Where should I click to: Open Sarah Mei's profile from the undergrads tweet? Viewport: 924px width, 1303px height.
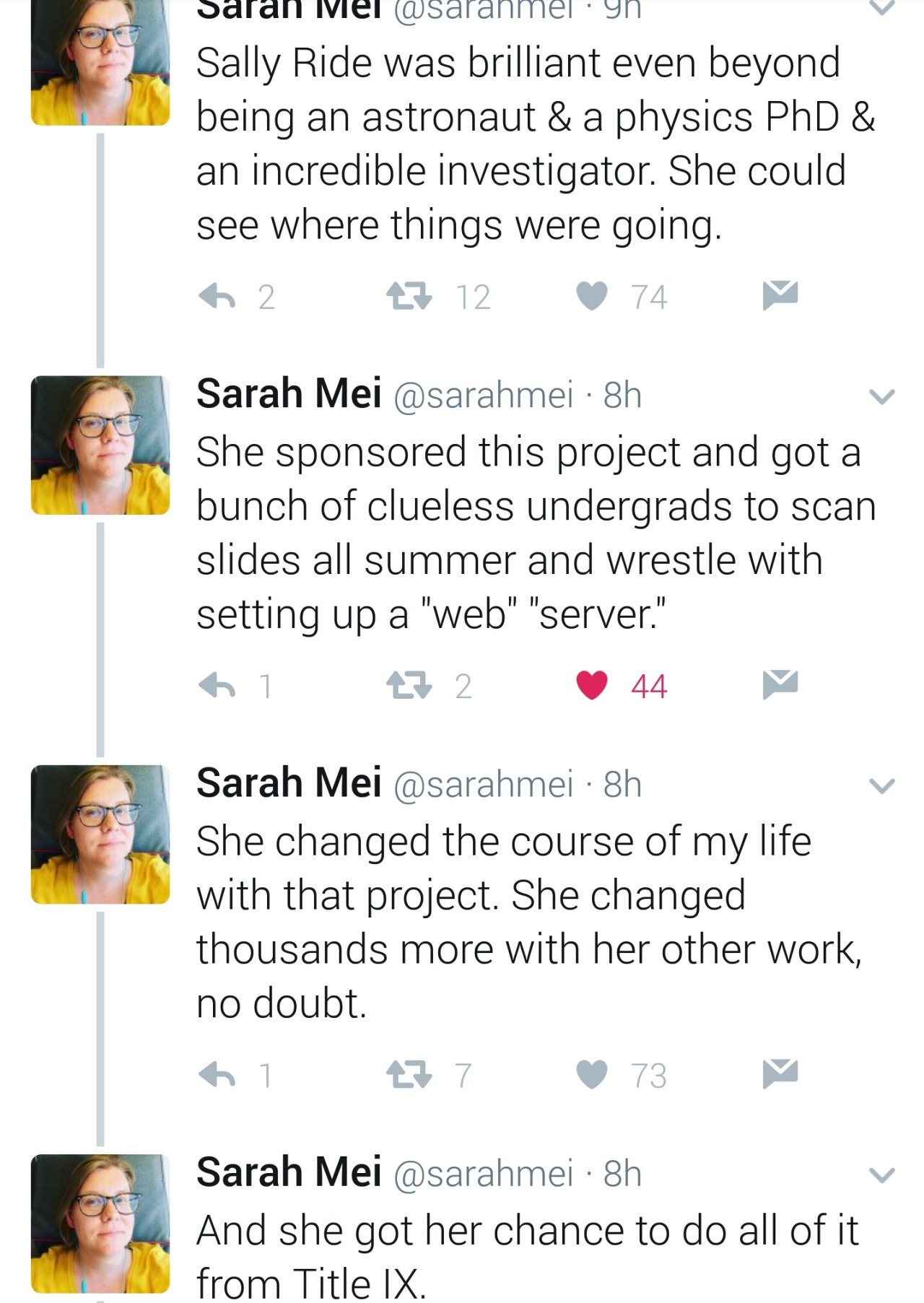point(289,394)
